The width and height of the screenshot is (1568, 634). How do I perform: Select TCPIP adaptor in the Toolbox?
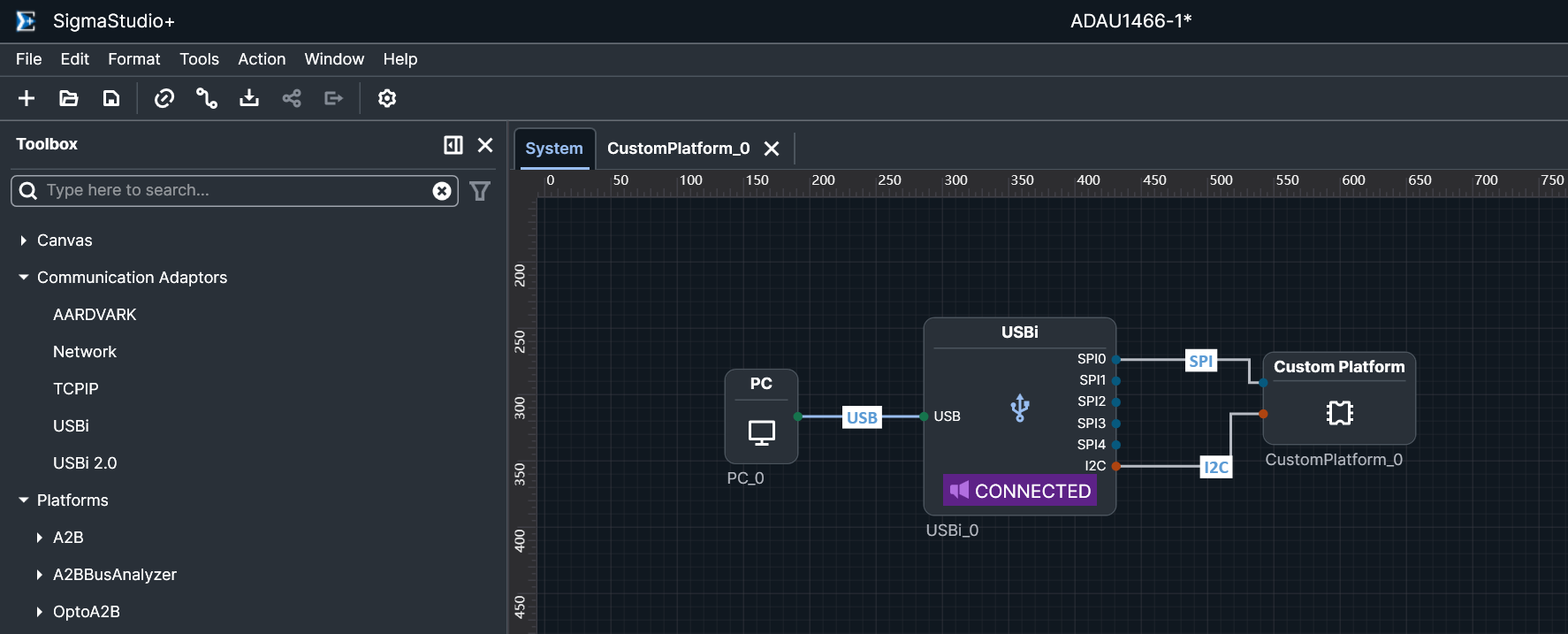tap(76, 389)
